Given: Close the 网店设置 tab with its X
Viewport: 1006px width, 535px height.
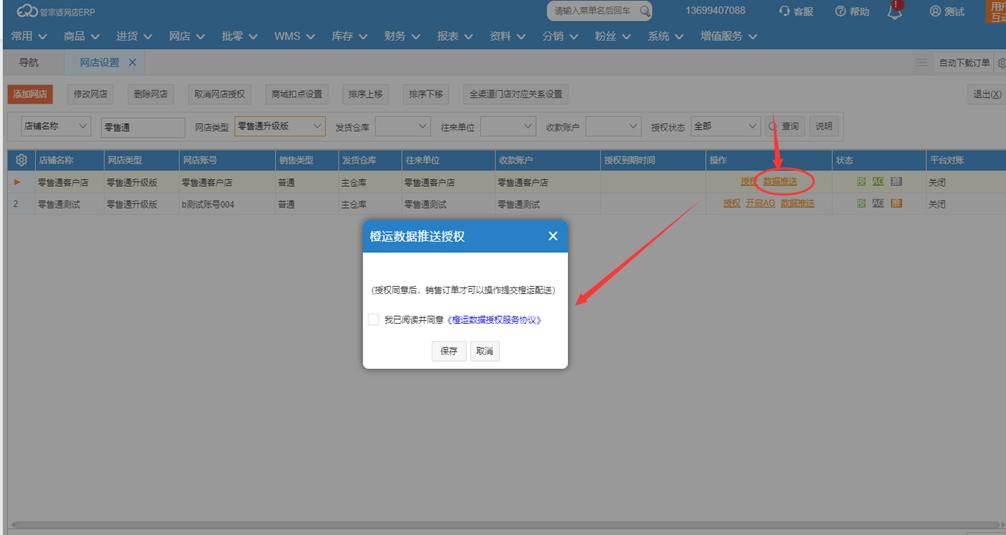Looking at the screenshot, I should point(132,62).
